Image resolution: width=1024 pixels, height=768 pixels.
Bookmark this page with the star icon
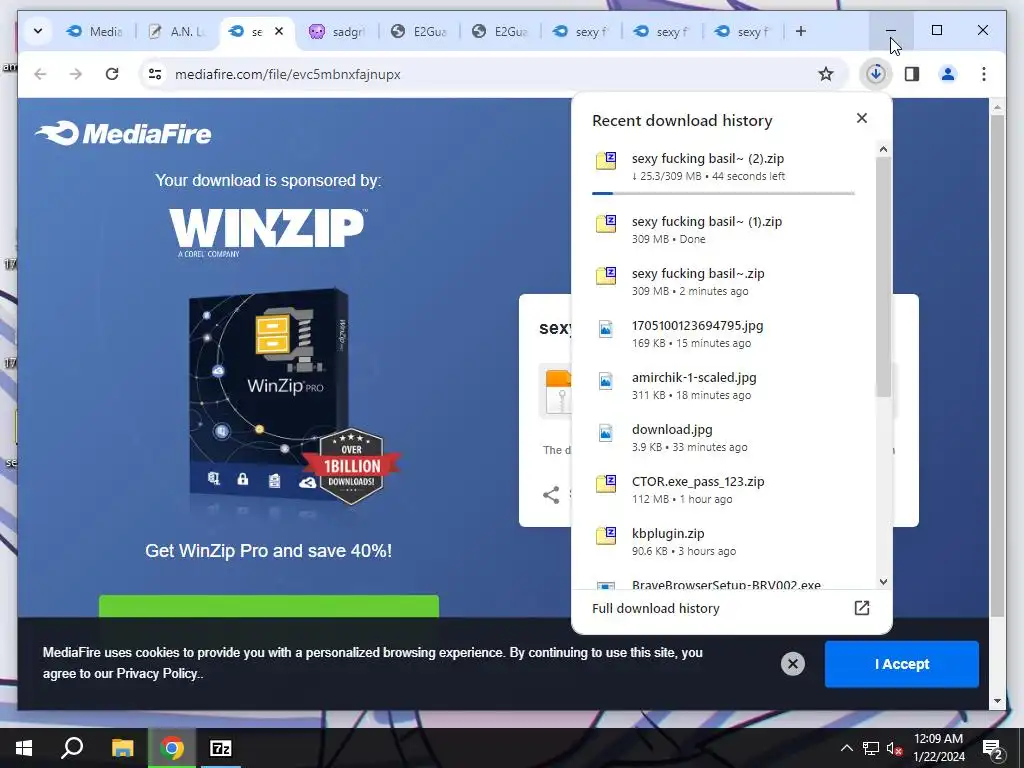tap(825, 74)
